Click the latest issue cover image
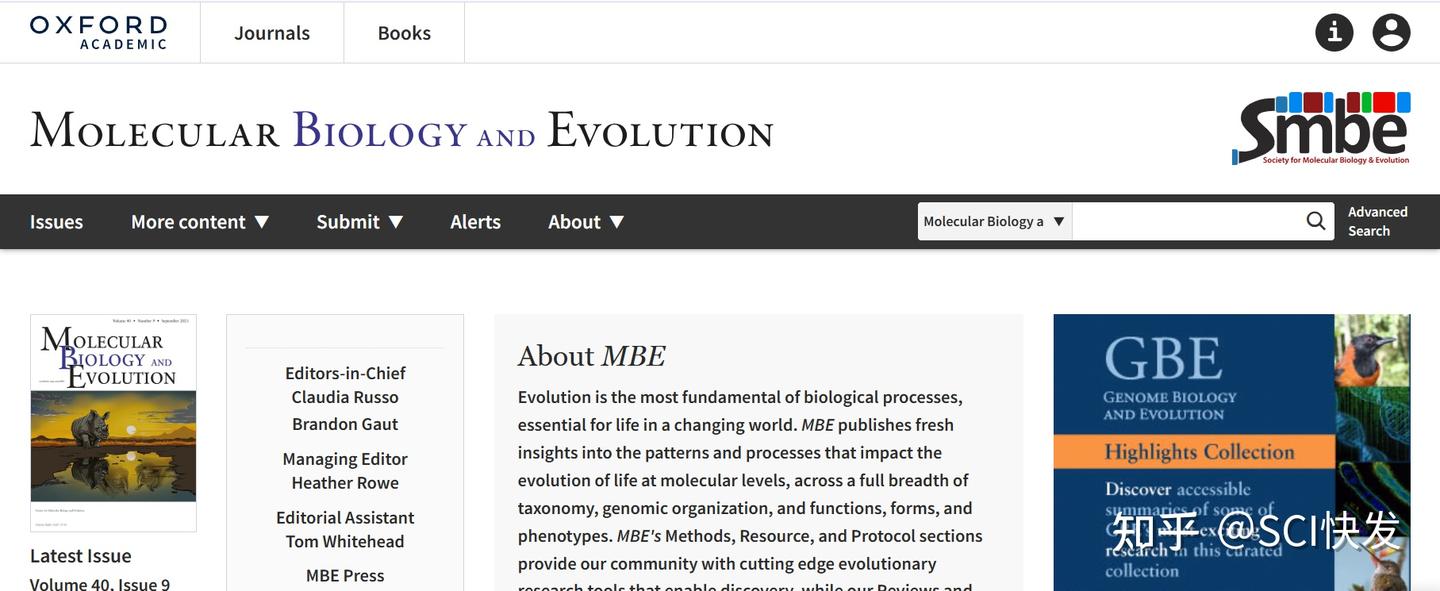This screenshot has width=1440, height=591. [113, 422]
